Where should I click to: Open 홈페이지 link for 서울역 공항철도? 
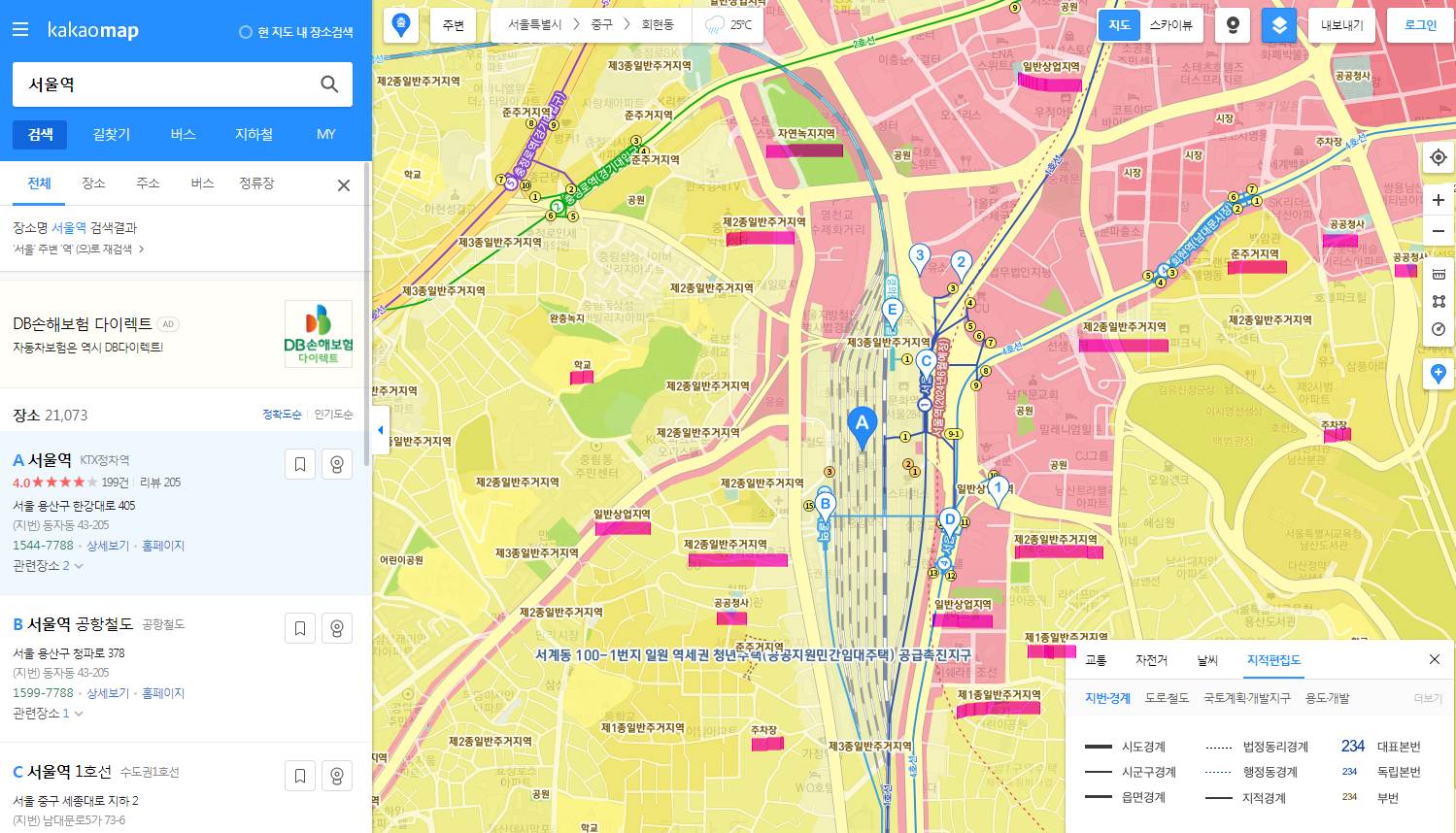tap(163, 694)
